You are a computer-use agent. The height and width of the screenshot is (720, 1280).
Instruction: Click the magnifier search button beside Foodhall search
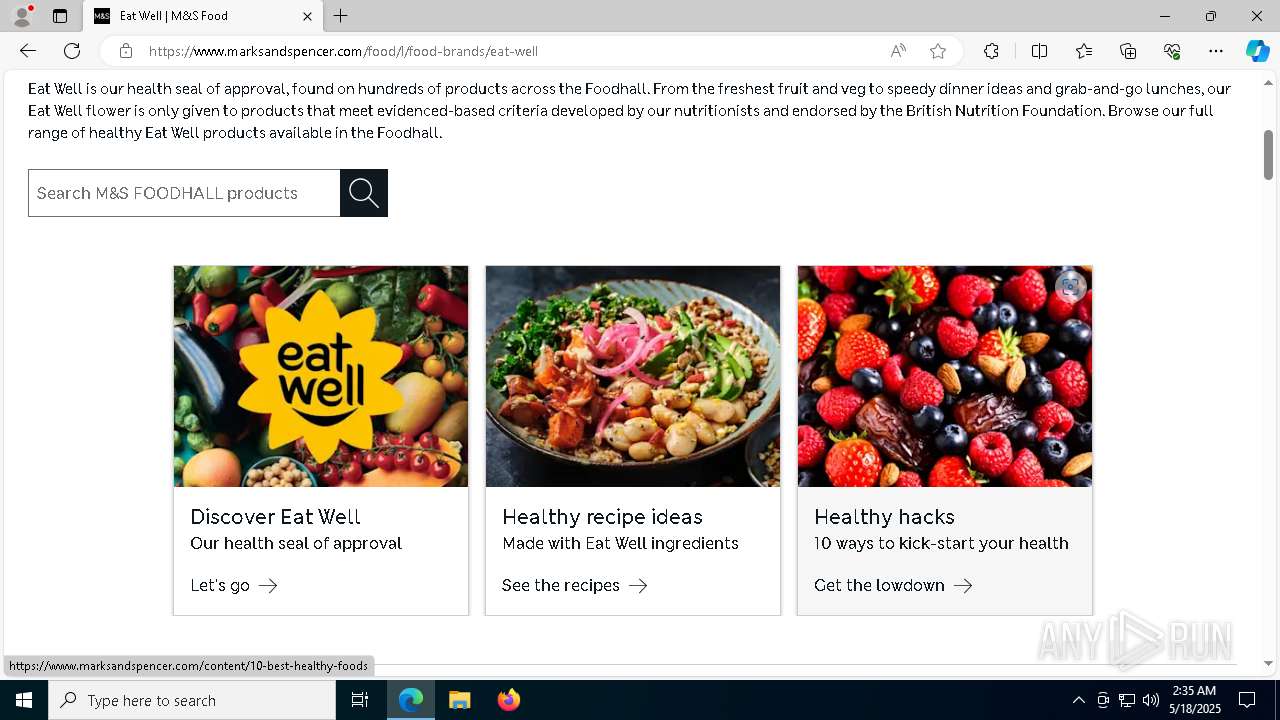point(364,193)
